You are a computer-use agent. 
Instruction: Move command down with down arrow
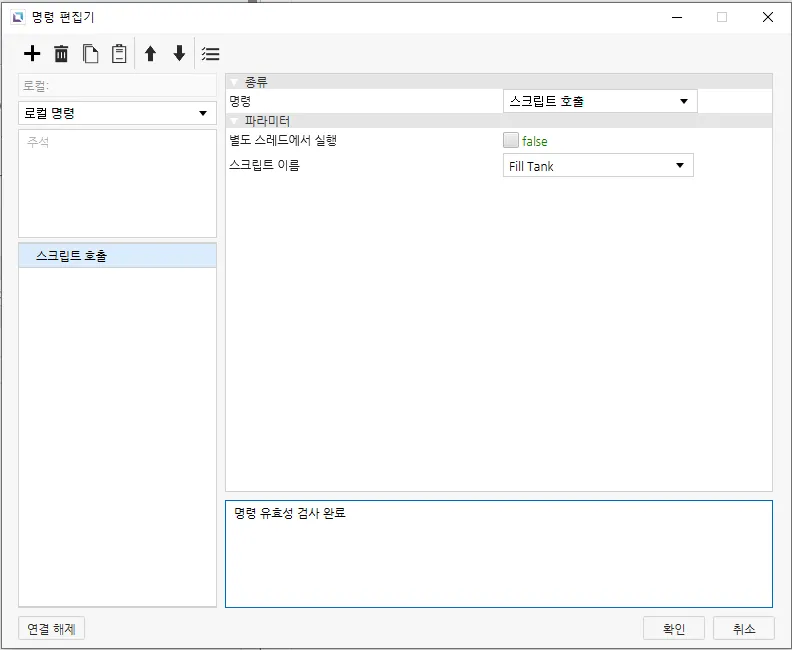click(179, 54)
